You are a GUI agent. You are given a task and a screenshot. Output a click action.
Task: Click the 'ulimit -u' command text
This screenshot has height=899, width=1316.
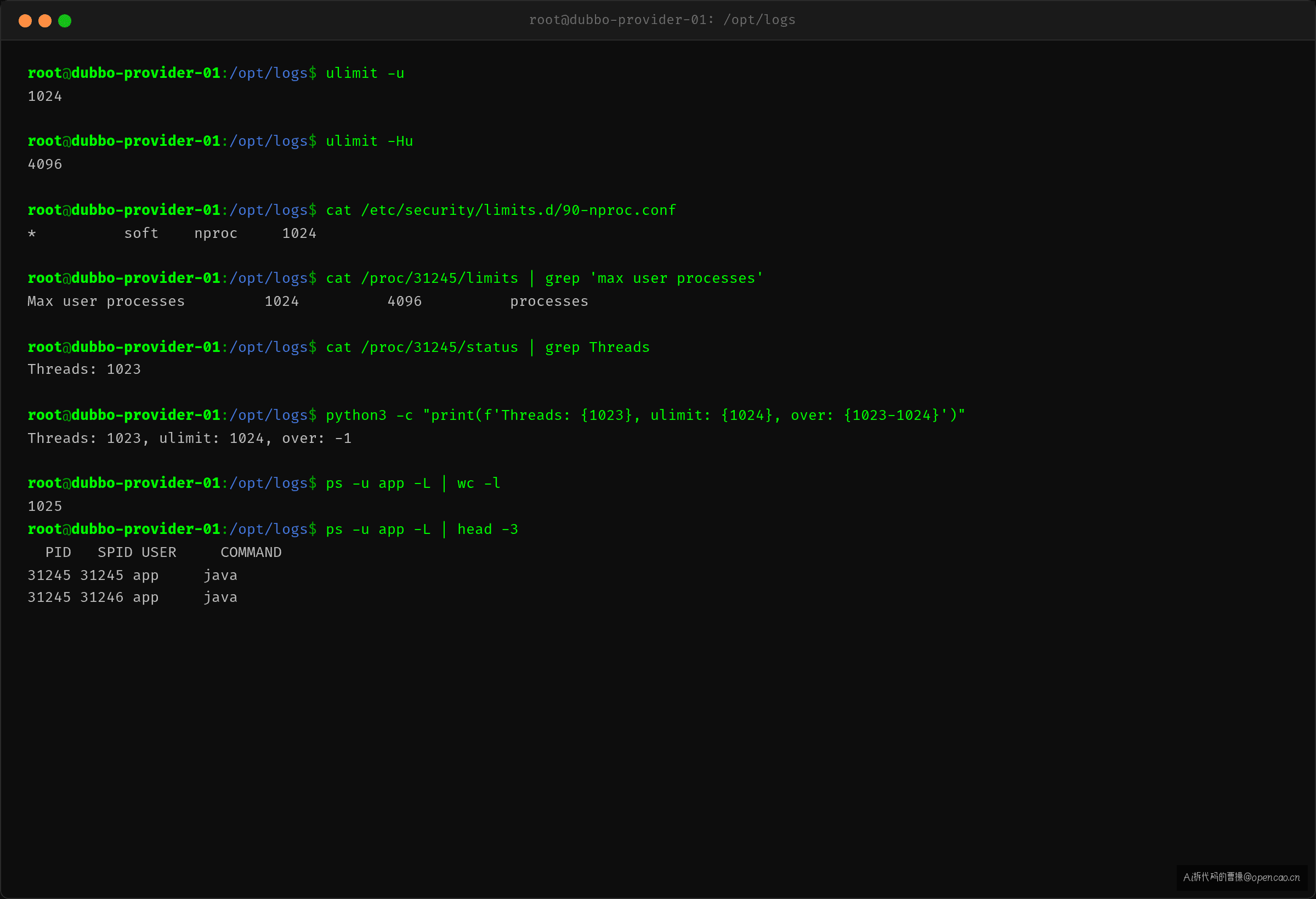[365, 73]
